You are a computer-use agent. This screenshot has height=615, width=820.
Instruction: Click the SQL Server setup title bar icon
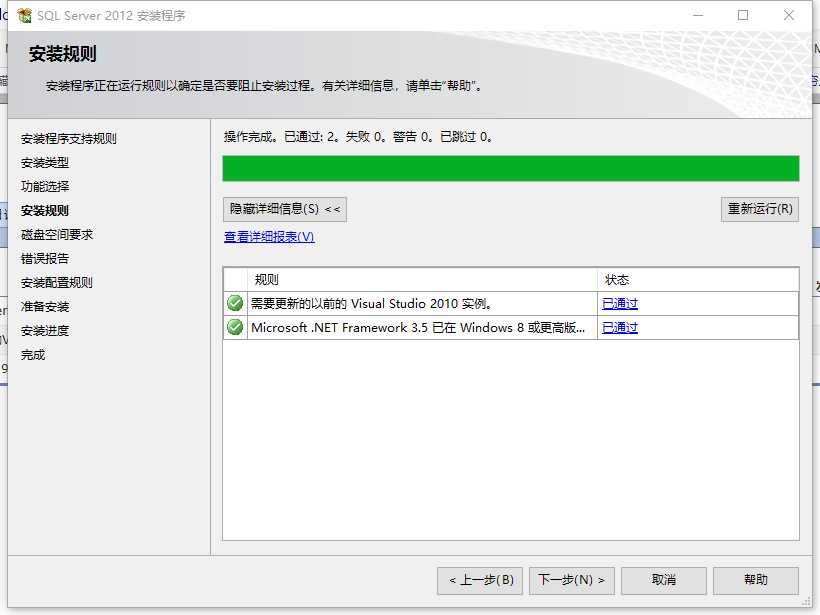(x=24, y=15)
